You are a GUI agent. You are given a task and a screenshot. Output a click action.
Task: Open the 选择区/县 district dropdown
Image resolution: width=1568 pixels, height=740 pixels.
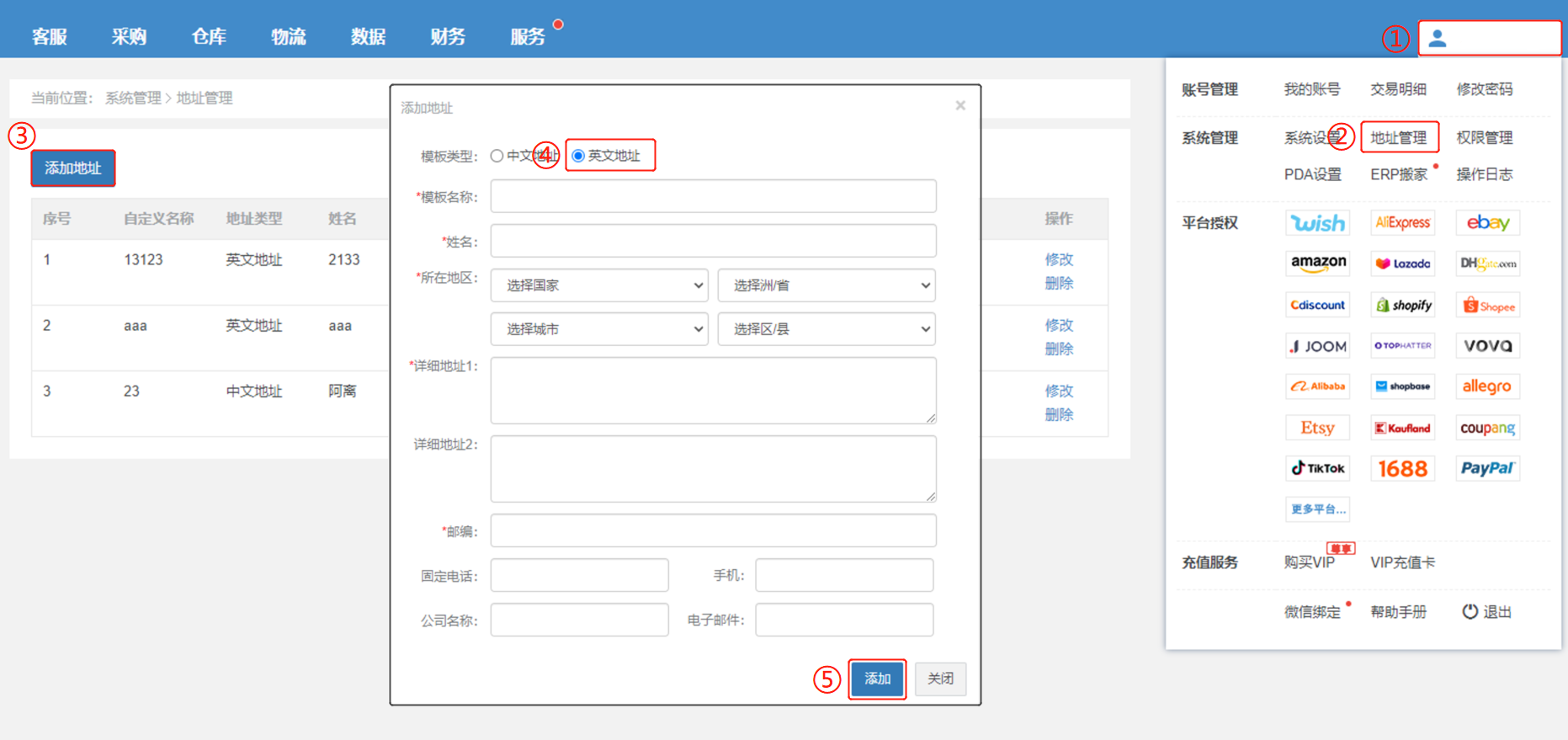[x=827, y=329]
